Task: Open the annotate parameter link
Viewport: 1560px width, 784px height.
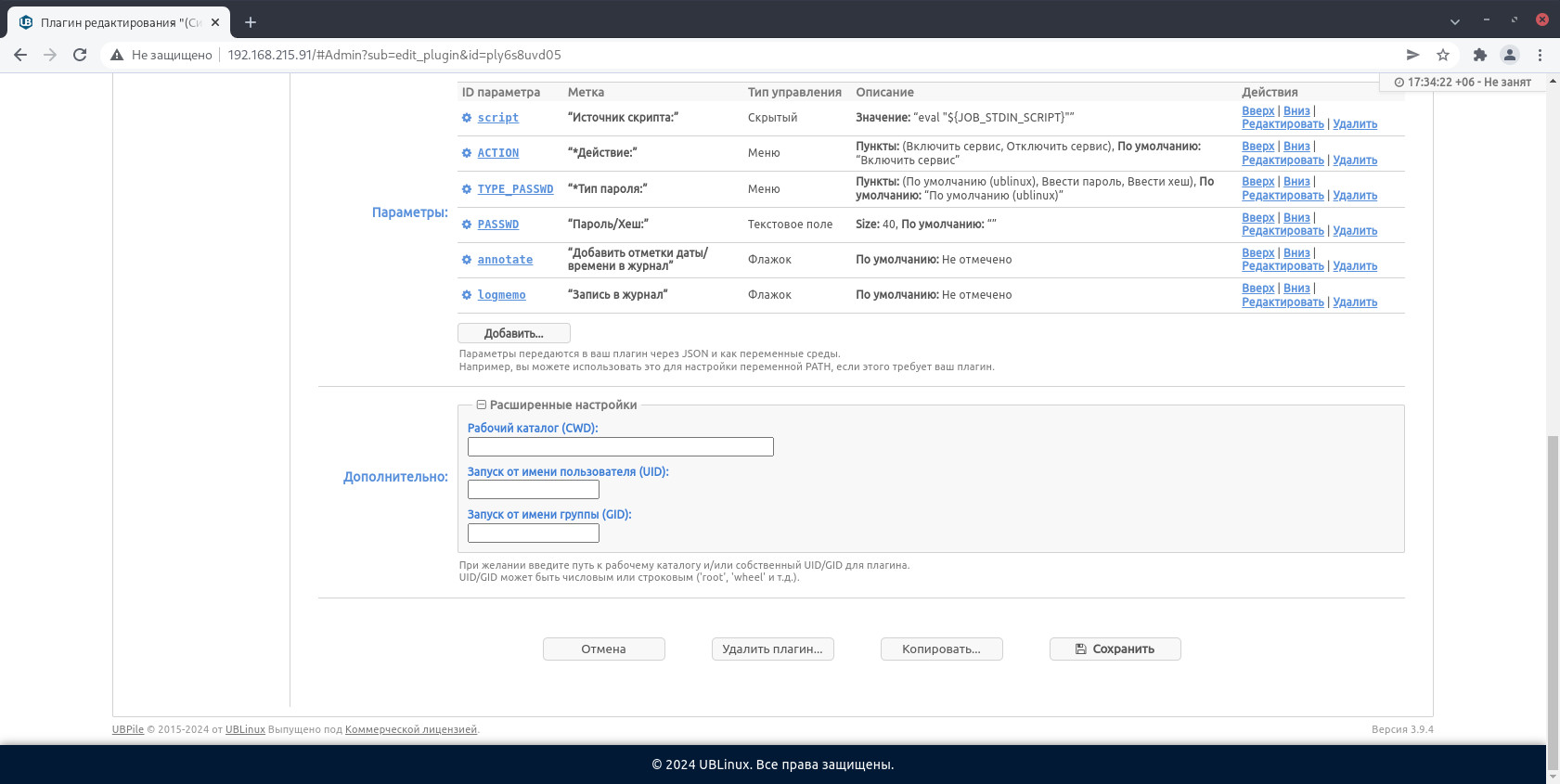Action: (505, 260)
